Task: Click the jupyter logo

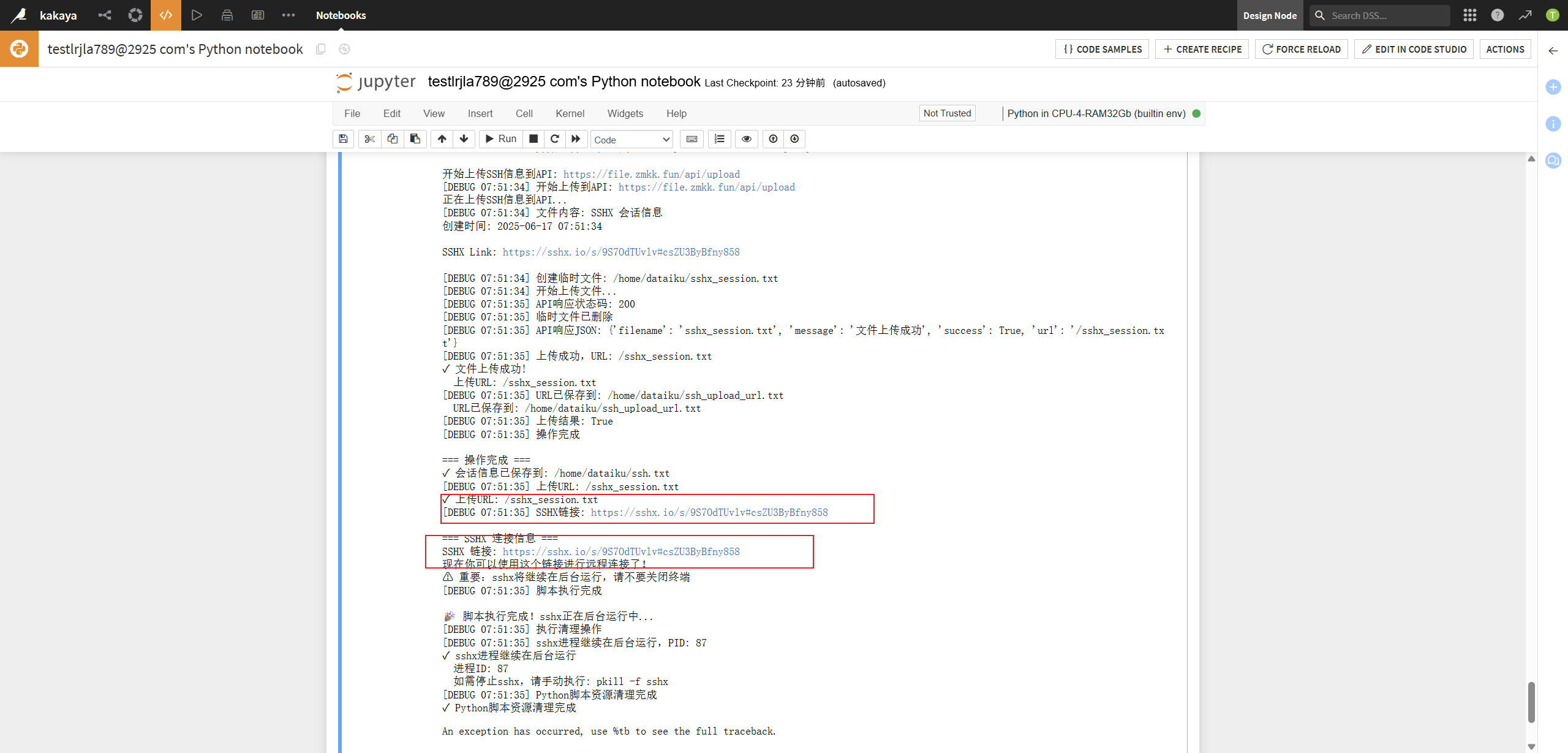Action: coord(376,82)
